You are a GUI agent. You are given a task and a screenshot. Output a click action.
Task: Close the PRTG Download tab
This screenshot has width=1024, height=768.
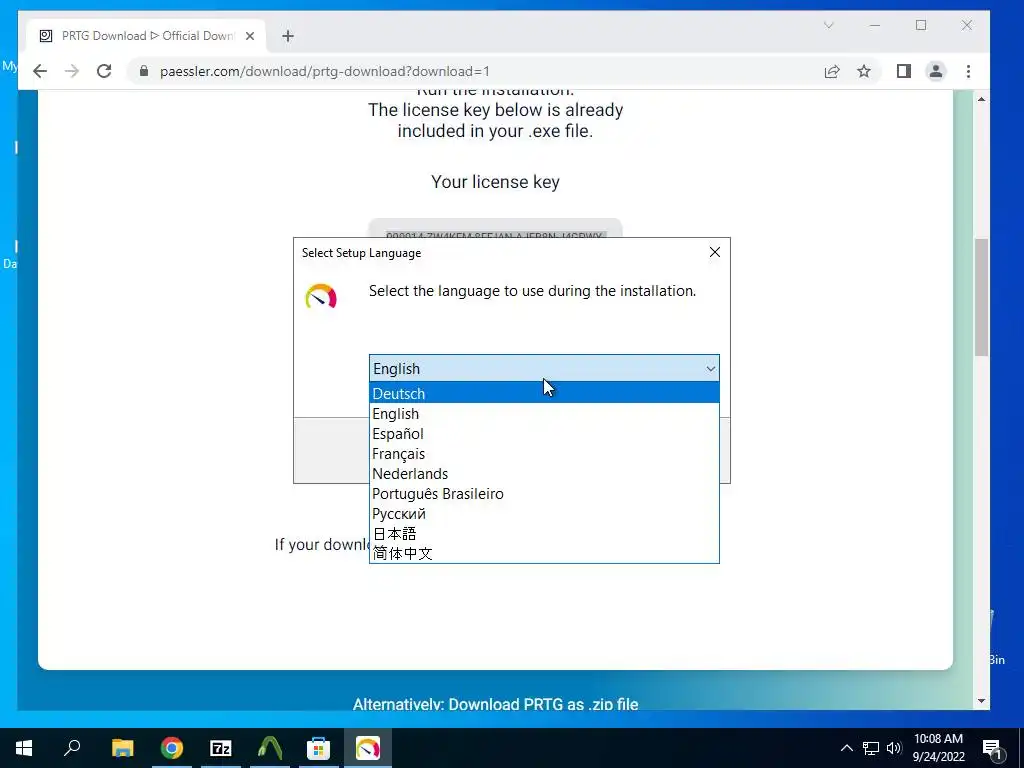pos(249,36)
